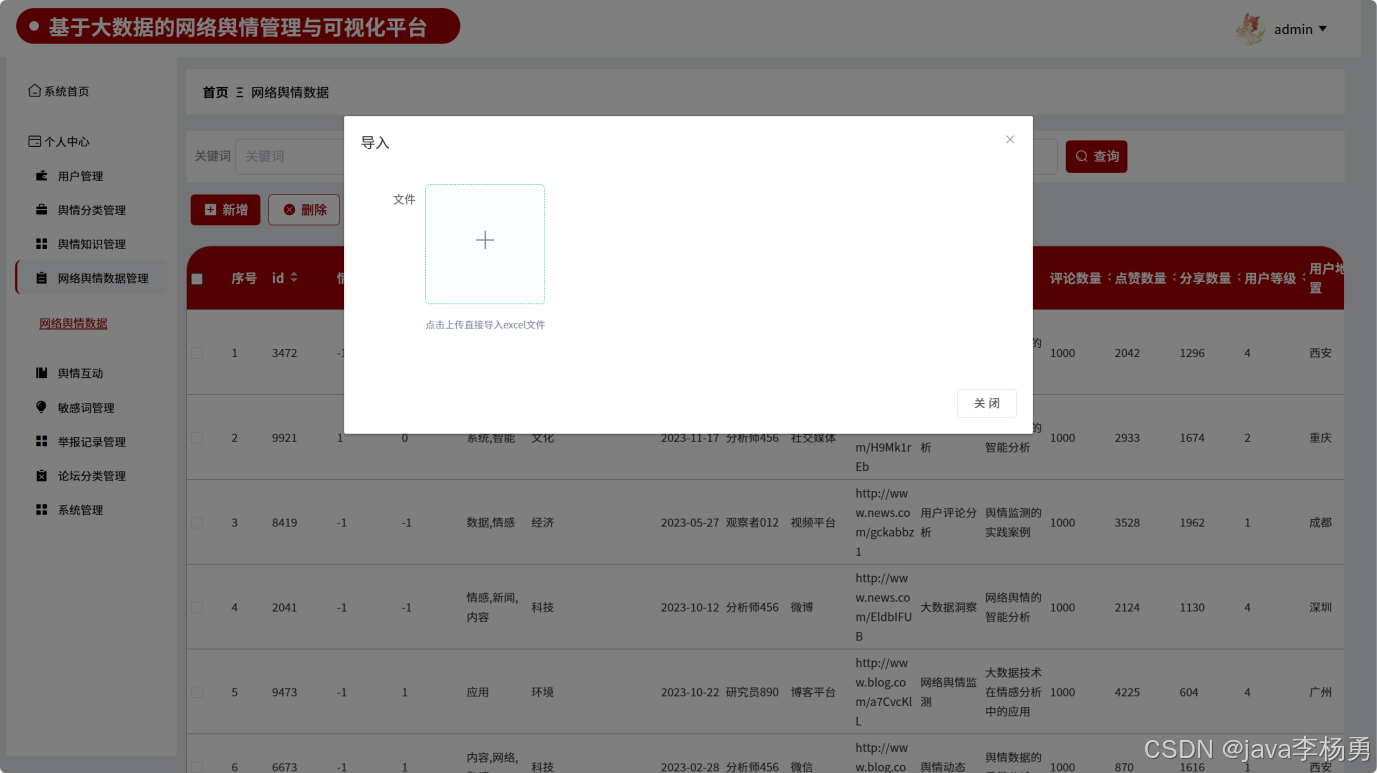Click the 舆情知识管理 grid icon
The image size is (1377, 773).
click(41, 244)
